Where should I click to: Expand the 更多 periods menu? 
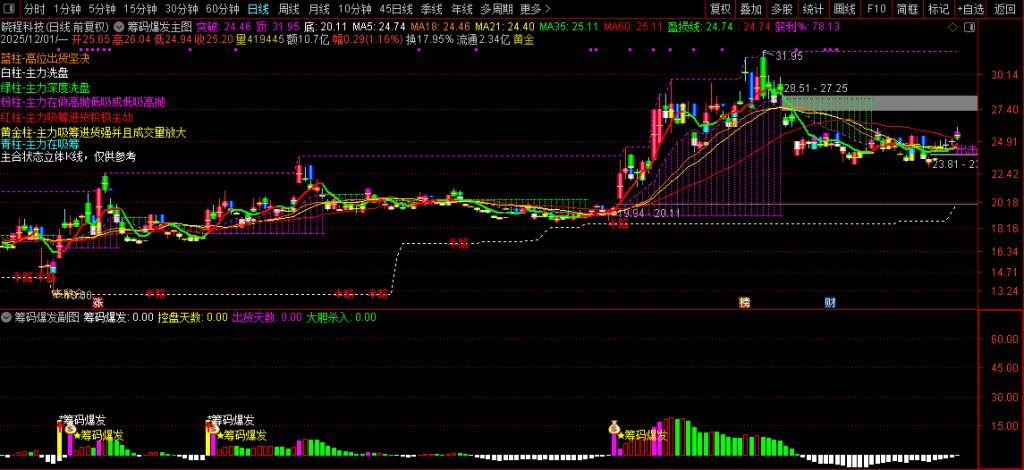coord(536,8)
